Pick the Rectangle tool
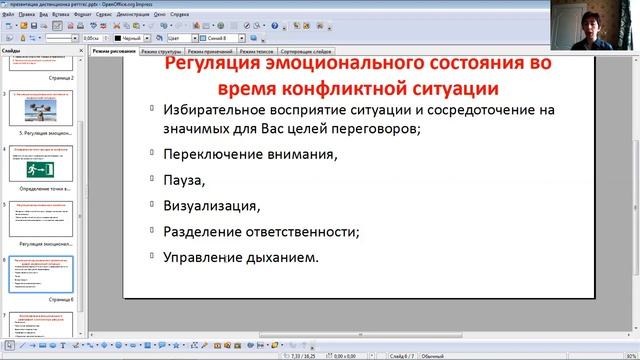 43,345
